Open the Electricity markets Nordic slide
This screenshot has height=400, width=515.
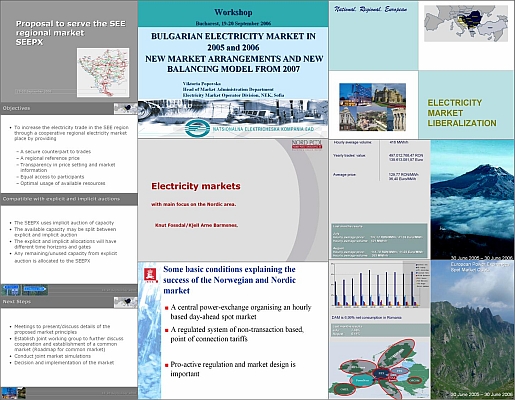pyautogui.click(x=233, y=200)
